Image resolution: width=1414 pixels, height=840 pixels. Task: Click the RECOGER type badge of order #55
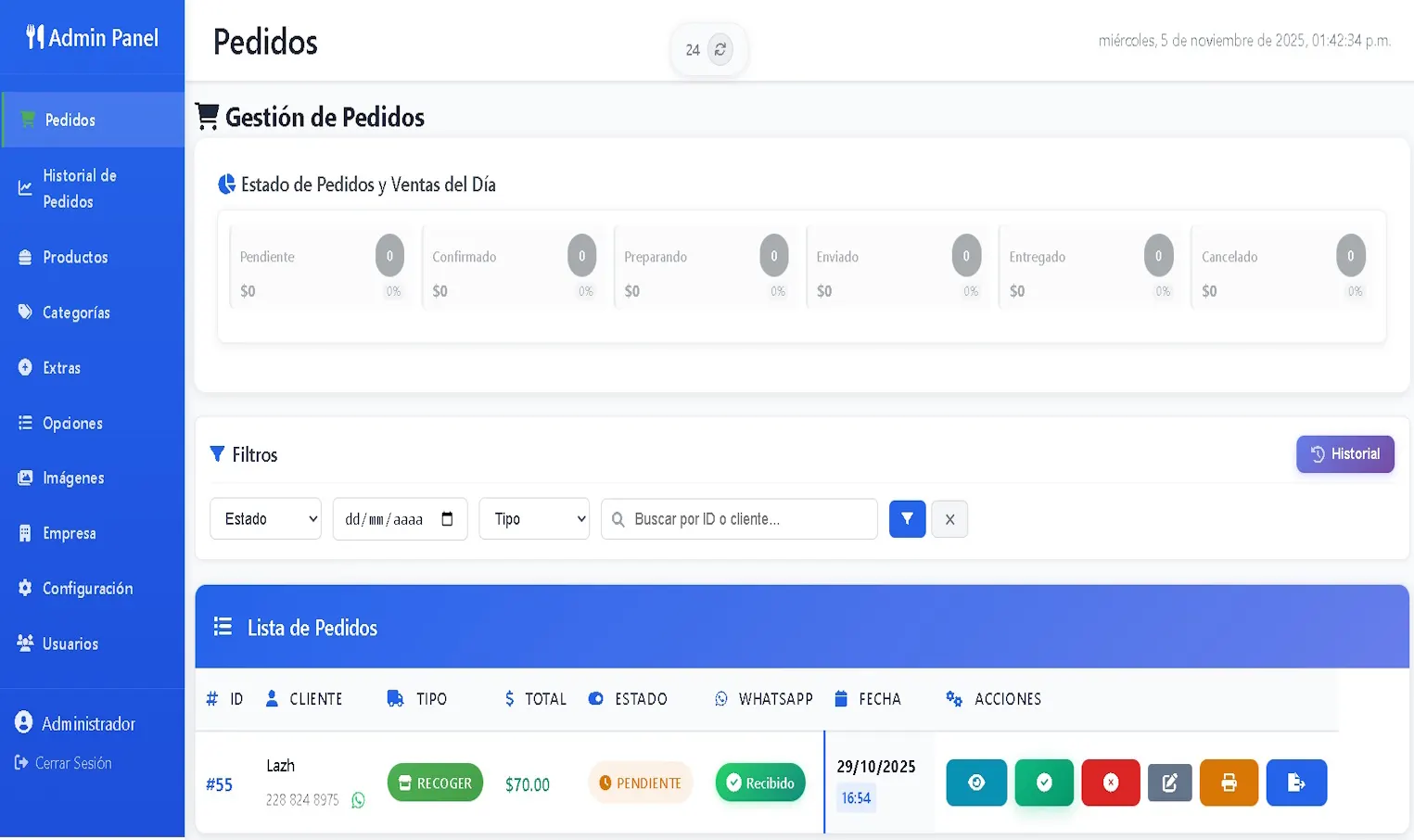[435, 783]
